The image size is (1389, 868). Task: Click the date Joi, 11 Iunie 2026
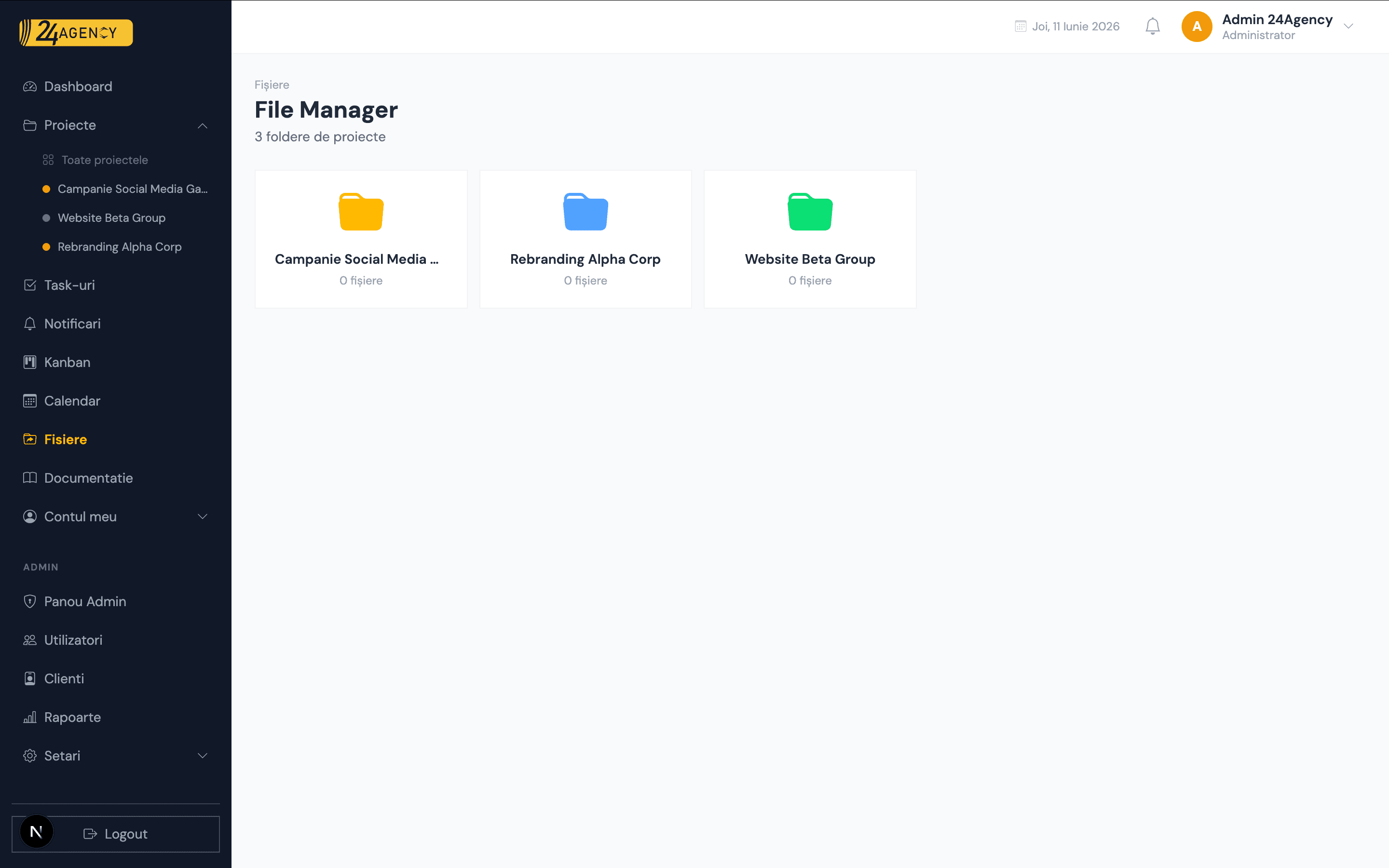1076,27
